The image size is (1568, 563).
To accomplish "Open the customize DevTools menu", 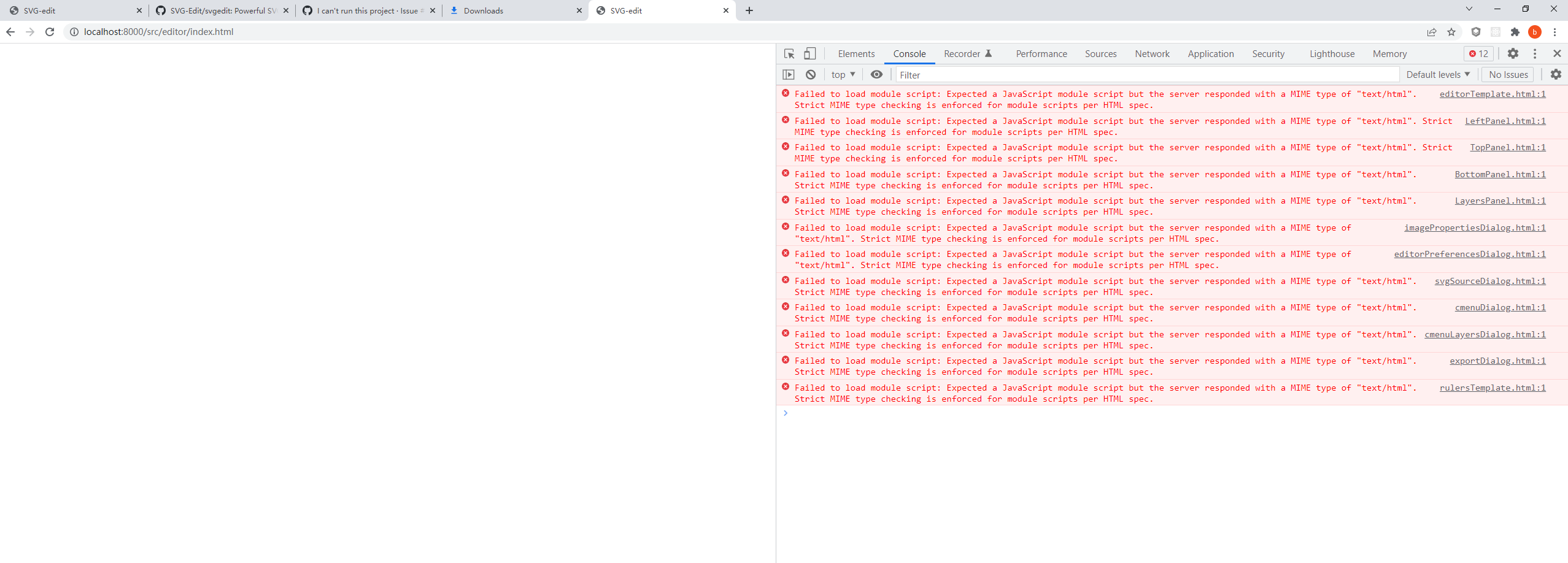I will click(1535, 53).
